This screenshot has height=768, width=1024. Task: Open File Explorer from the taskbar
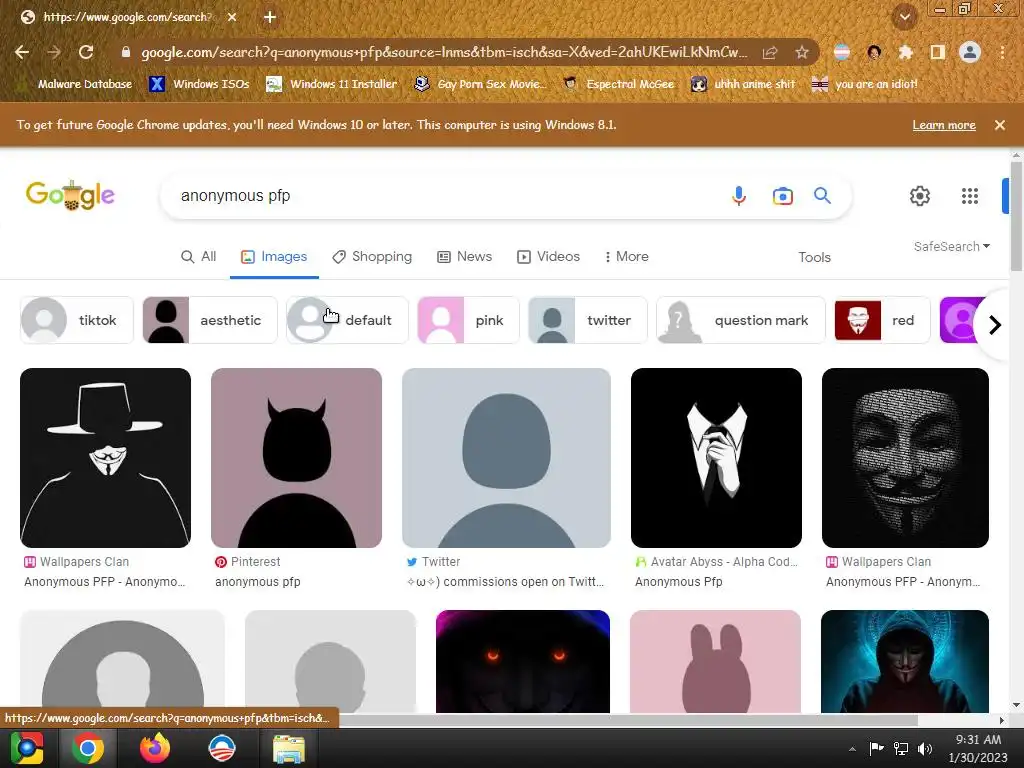click(x=288, y=749)
